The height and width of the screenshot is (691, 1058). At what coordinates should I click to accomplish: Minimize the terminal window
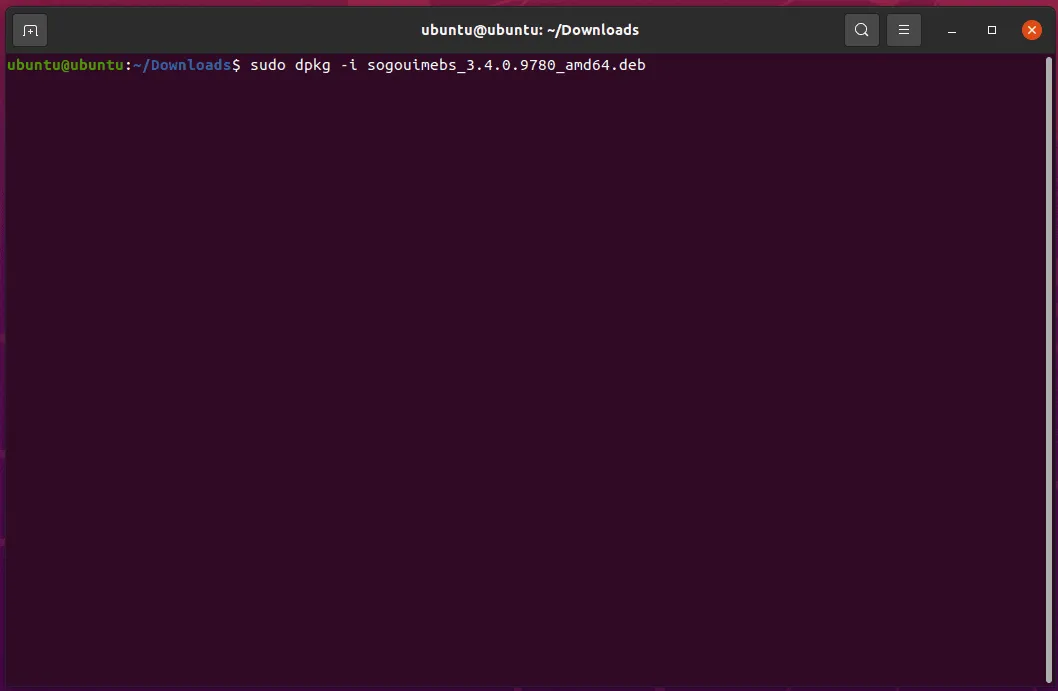952,30
